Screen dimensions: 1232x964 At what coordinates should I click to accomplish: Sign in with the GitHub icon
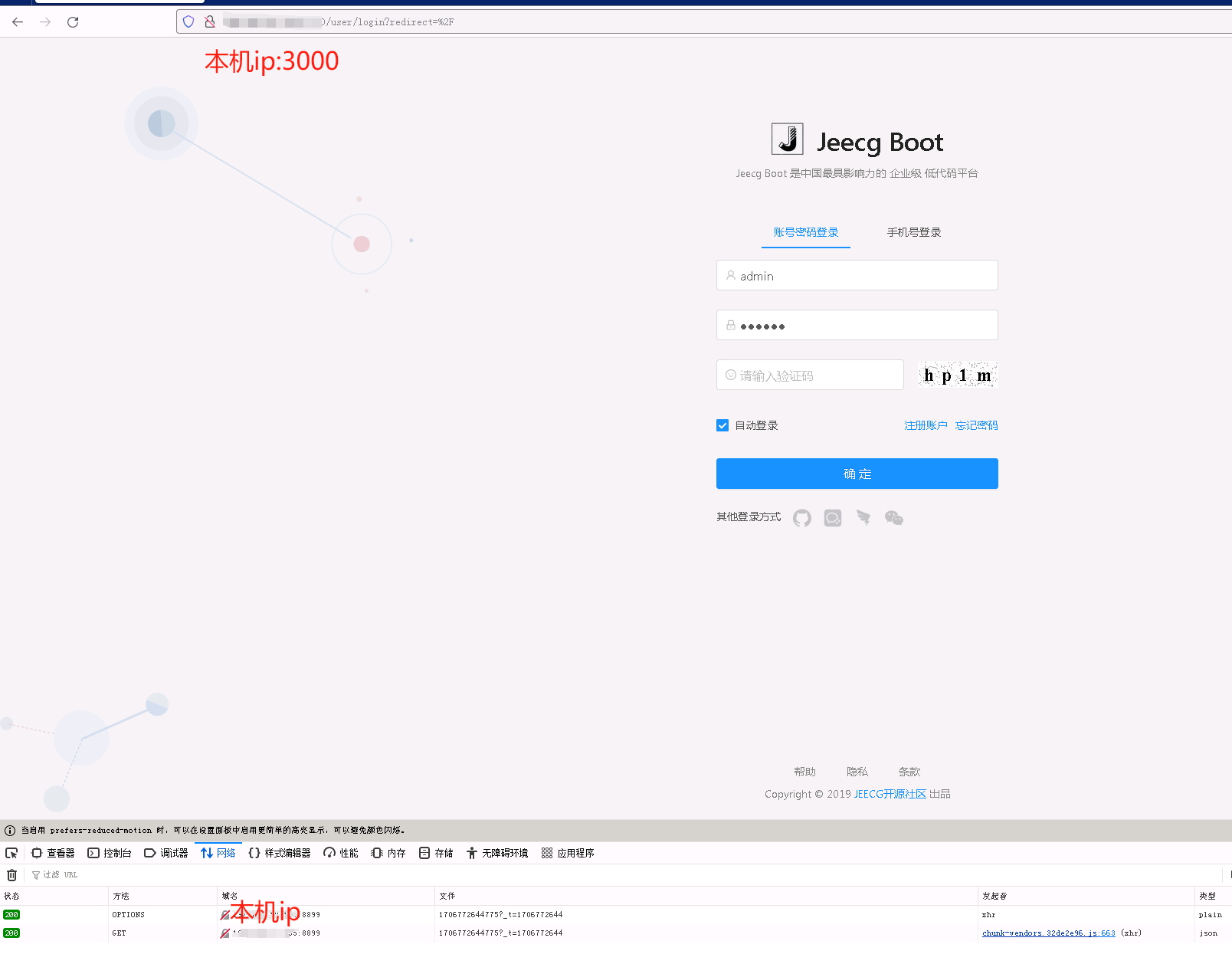[802, 518]
